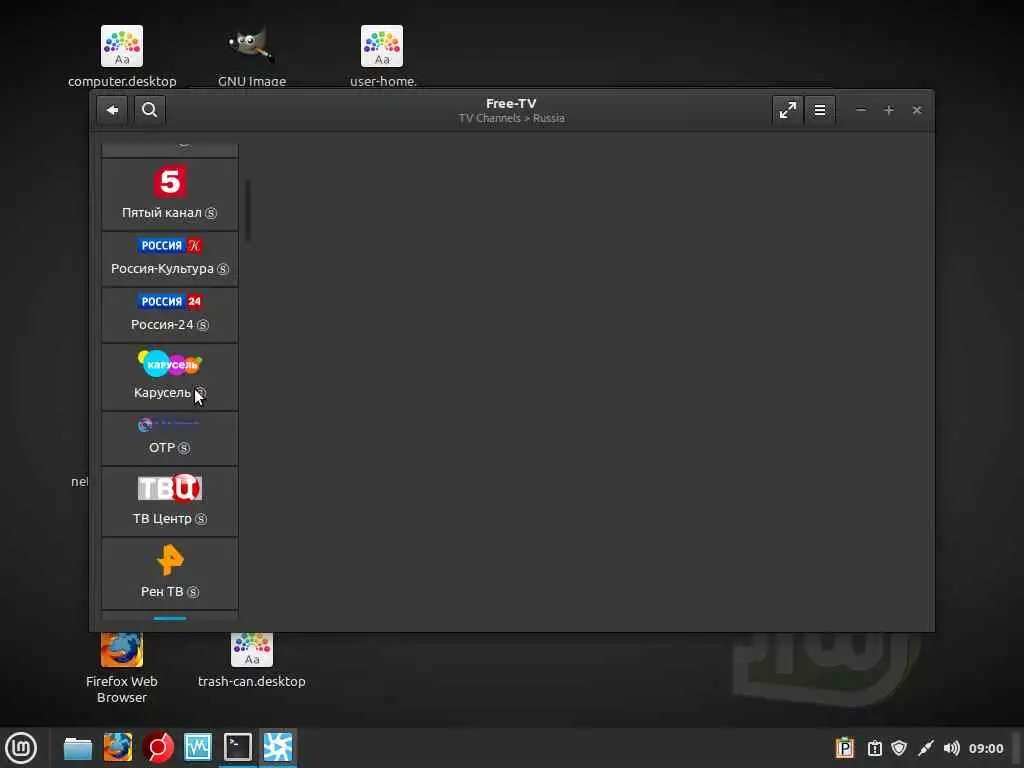Open the search in Free-TV

pos(150,110)
